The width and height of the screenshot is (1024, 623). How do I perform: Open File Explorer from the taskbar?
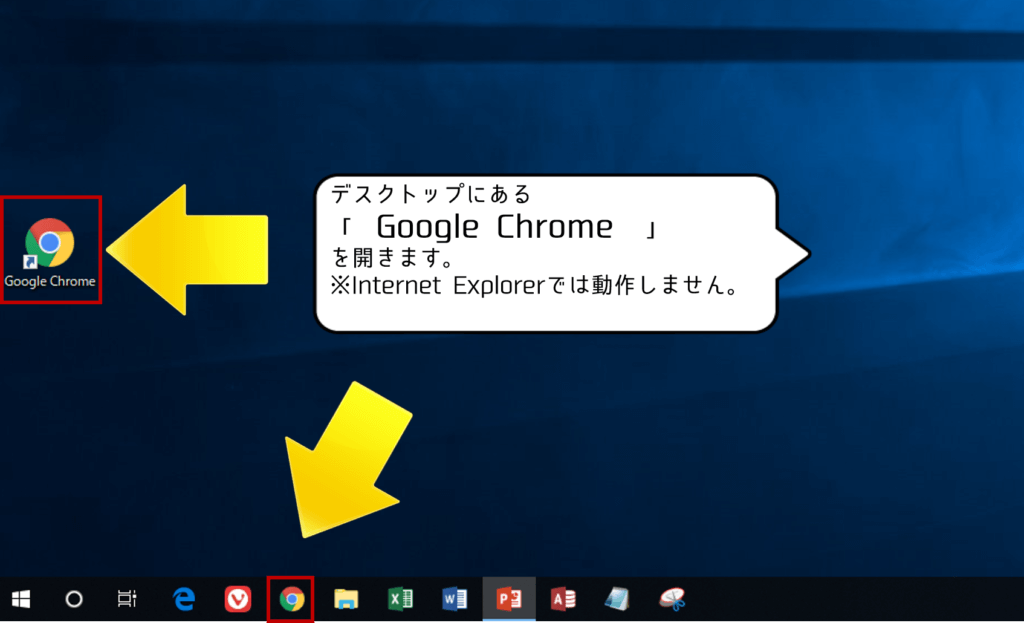click(x=346, y=599)
